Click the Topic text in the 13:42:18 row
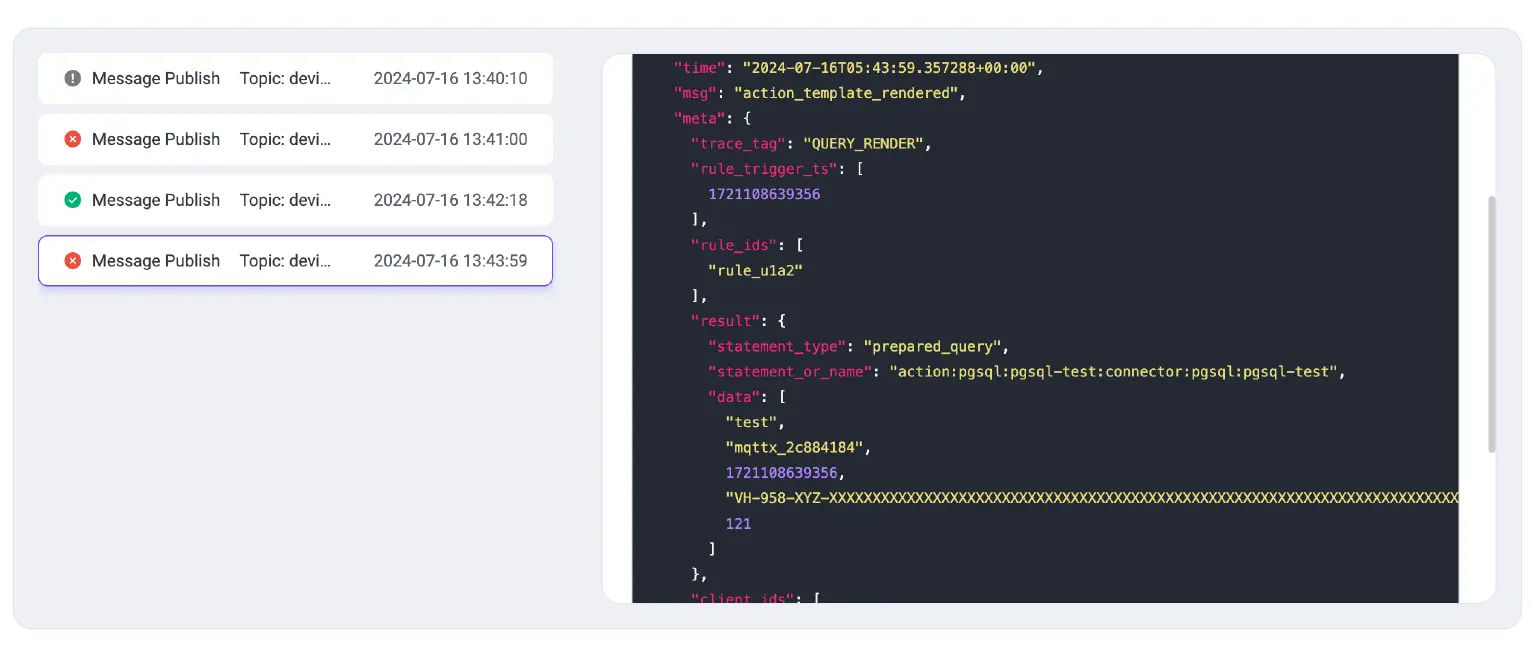The width and height of the screenshot is (1536, 645). point(285,200)
